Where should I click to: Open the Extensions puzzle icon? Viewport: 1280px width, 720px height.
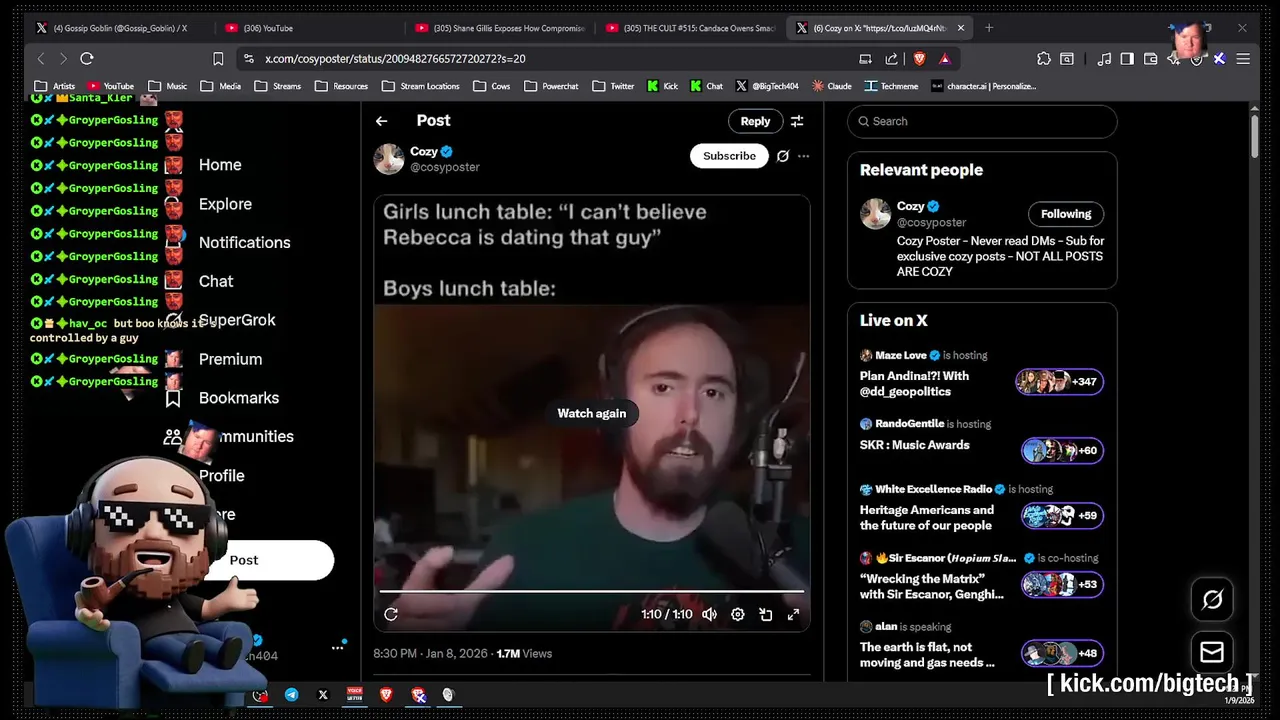coord(1043,59)
